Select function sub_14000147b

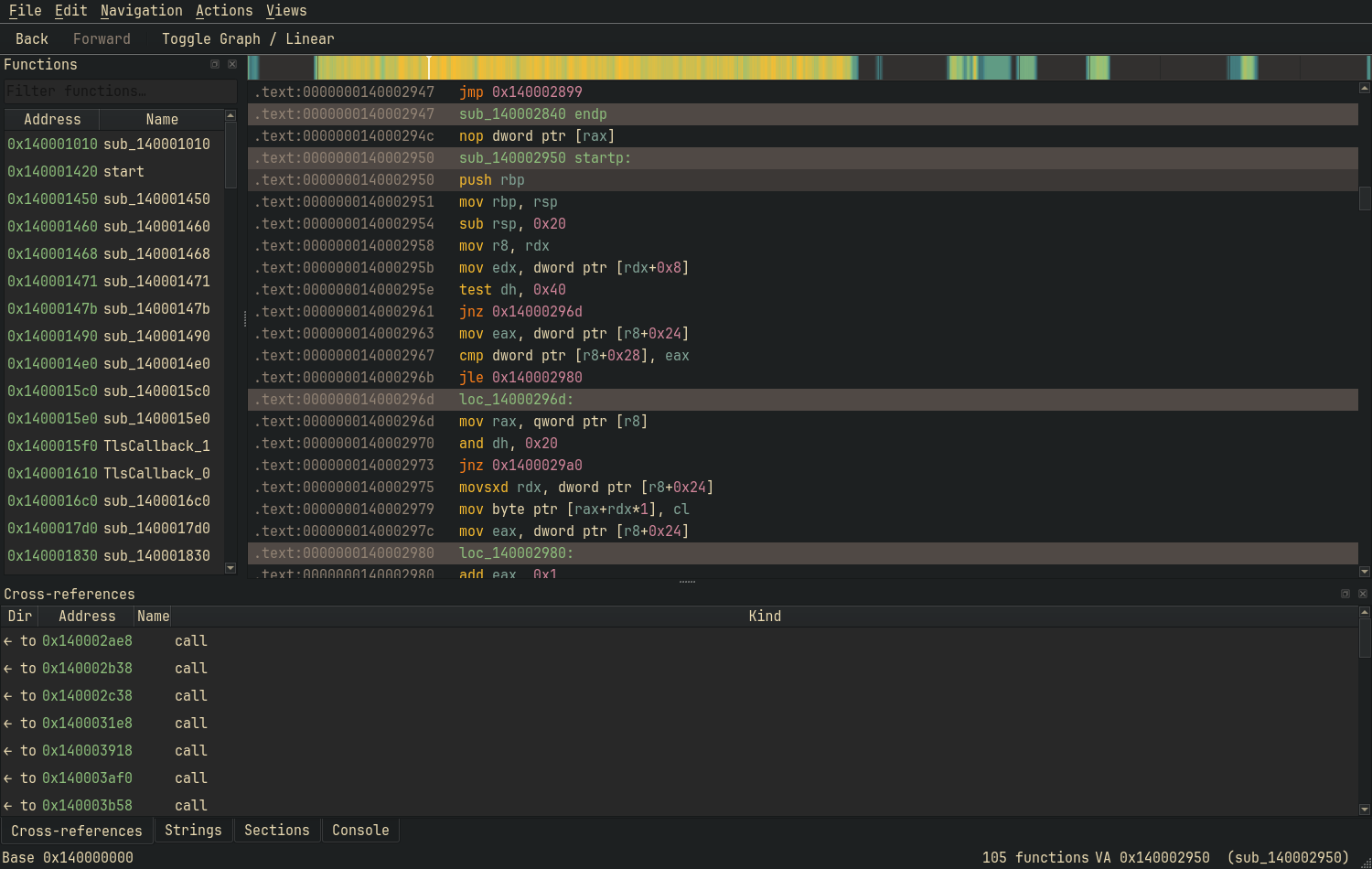click(114, 309)
